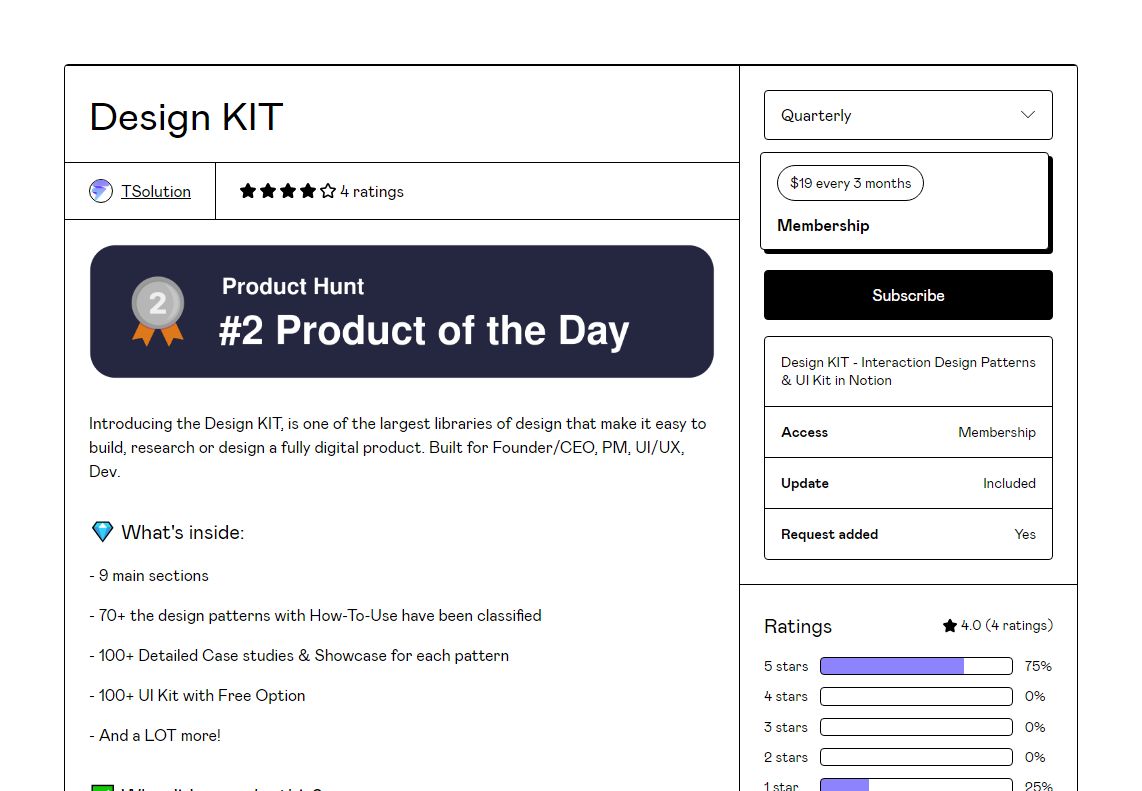The height and width of the screenshot is (791, 1142).
Task: Click the 4 stars rating bar
Action: [x=916, y=696]
